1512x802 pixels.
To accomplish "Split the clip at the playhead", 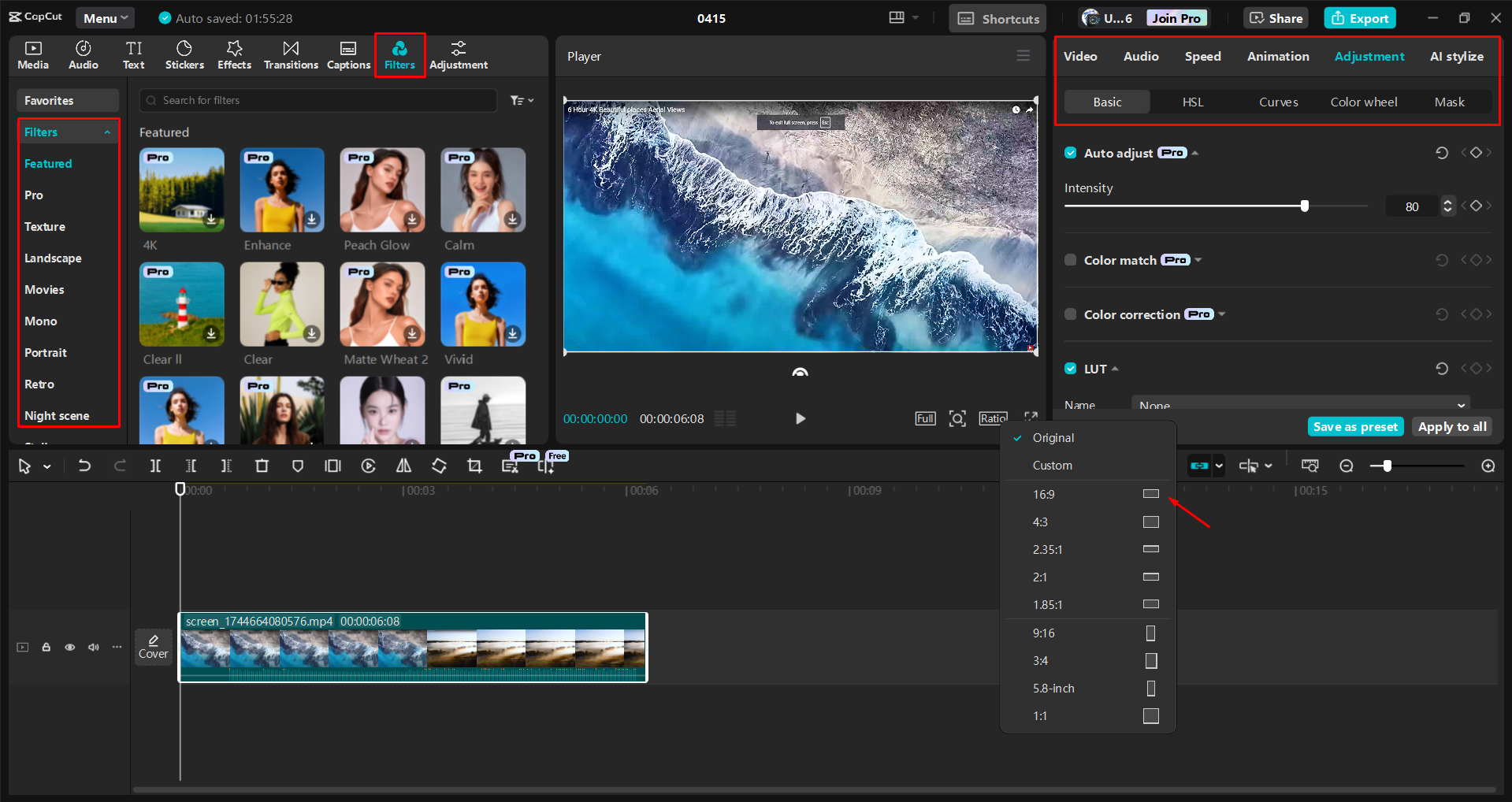I will click(x=155, y=465).
